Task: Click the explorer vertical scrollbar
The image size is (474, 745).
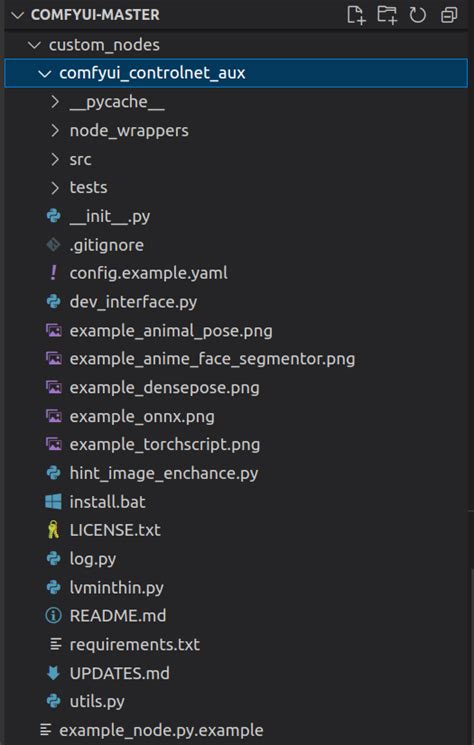Action: tap(471, 656)
